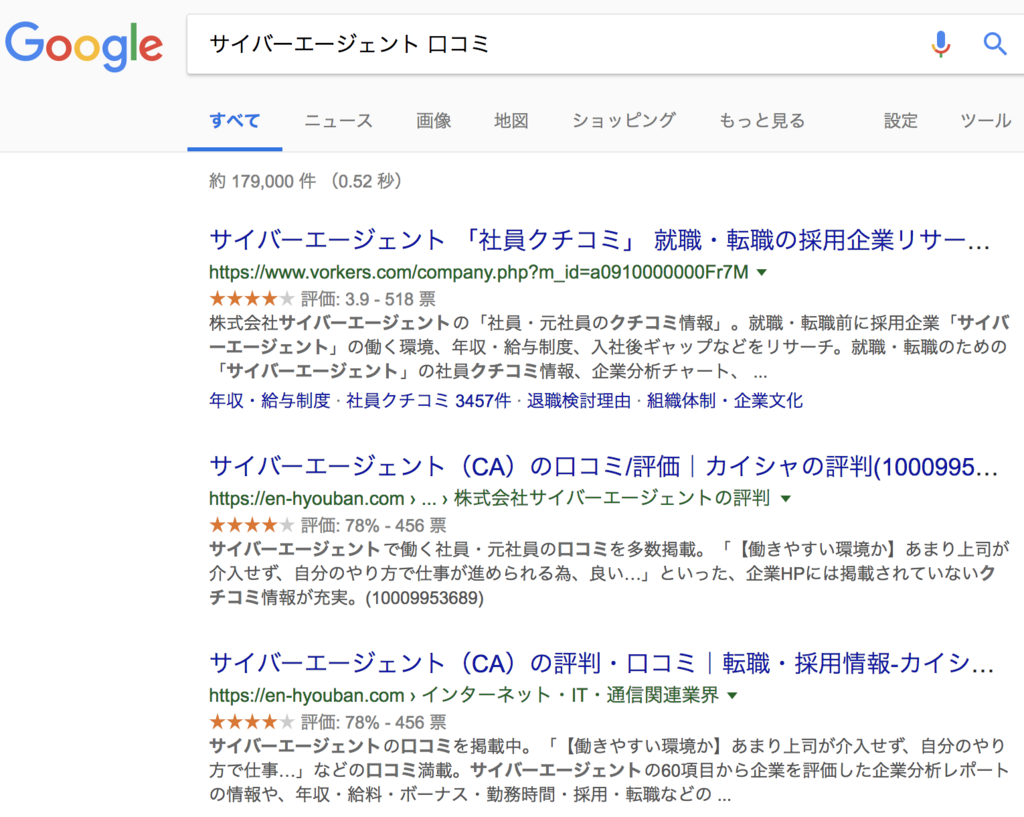Open the 口コミ/評価 | カイシャの評判 result title
The width and height of the screenshot is (1024, 817).
603,466
